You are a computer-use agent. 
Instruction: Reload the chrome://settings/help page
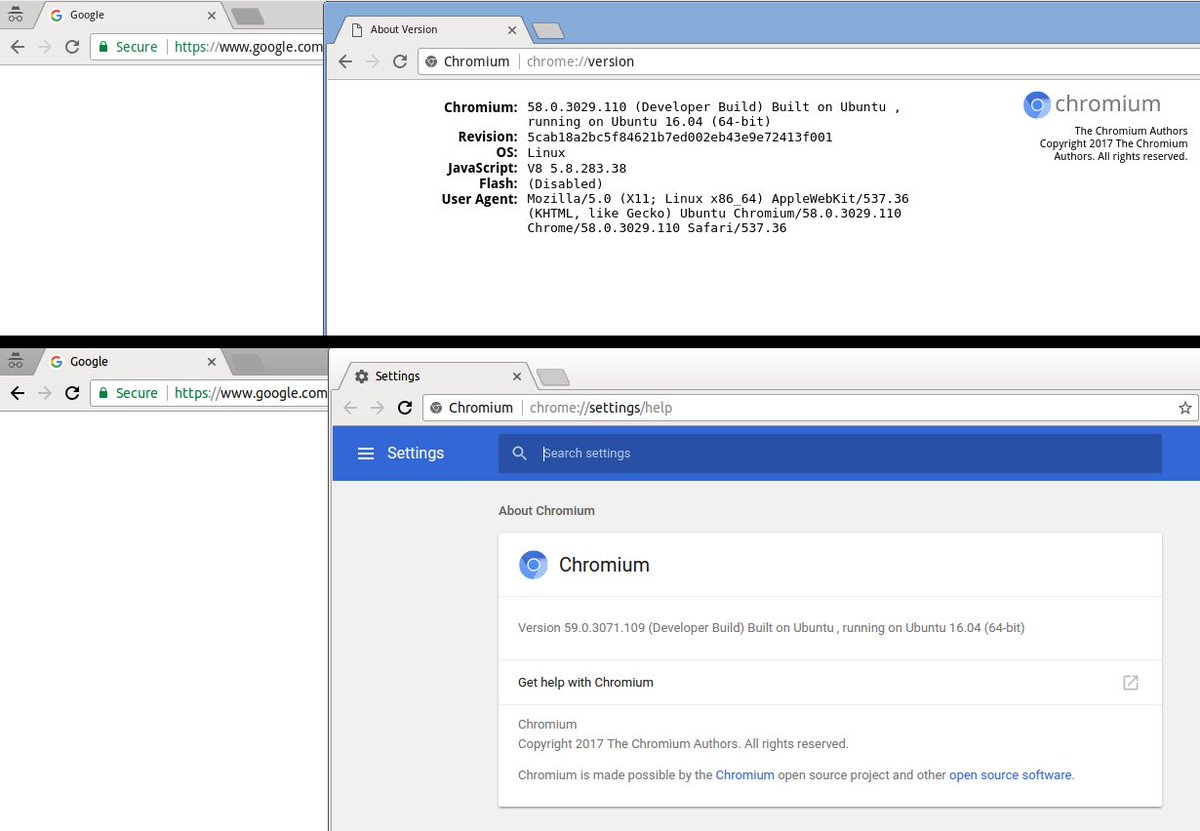pyautogui.click(x=405, y=407)
